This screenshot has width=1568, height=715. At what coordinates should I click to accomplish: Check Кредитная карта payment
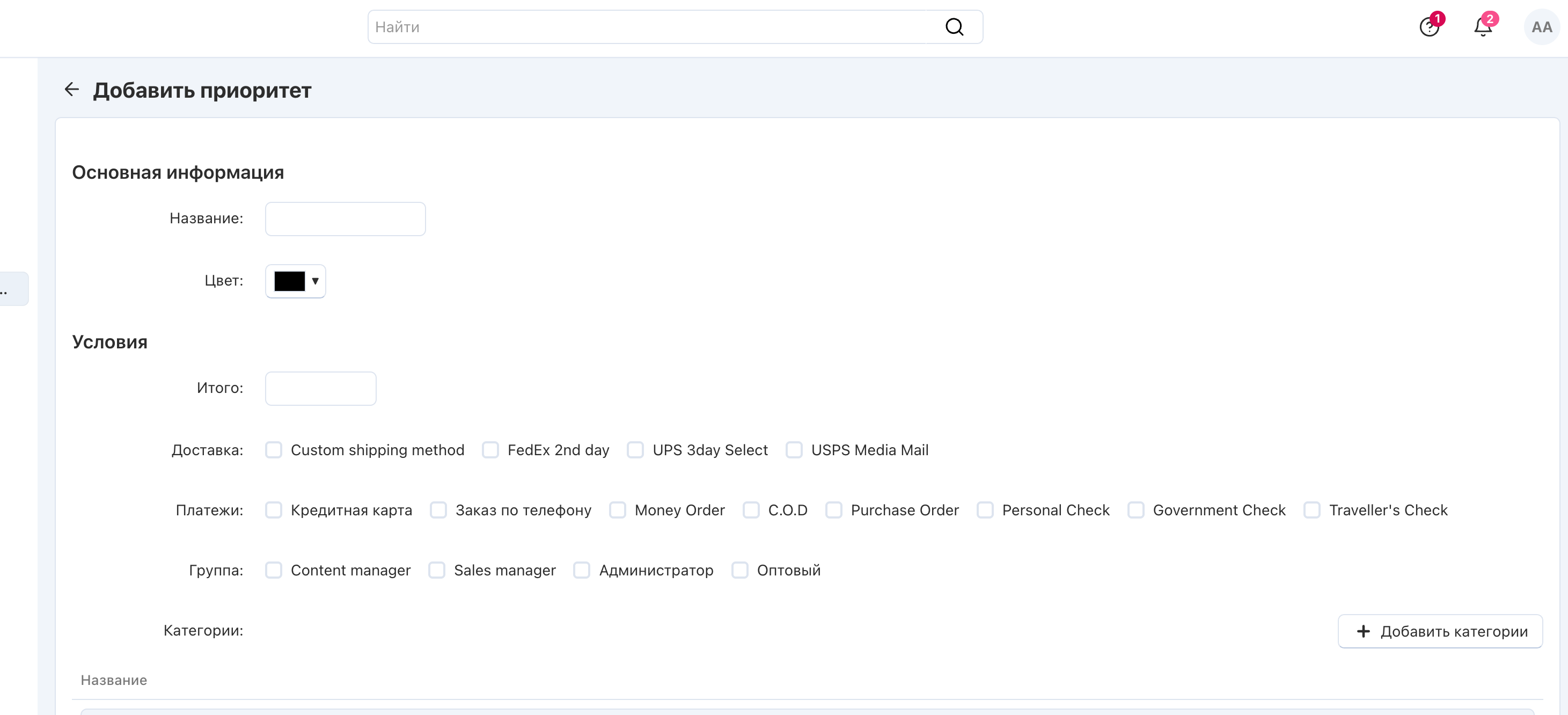coord(274,510)
